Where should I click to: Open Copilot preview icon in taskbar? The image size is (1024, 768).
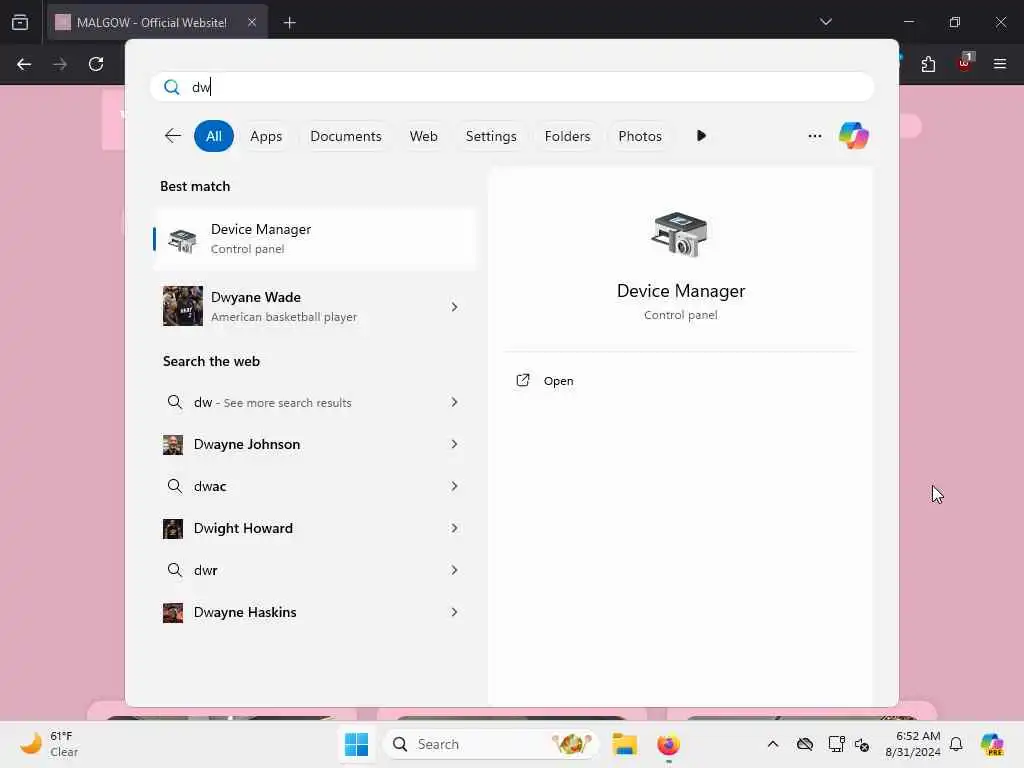pyautogui.click(x=992, y=744)
